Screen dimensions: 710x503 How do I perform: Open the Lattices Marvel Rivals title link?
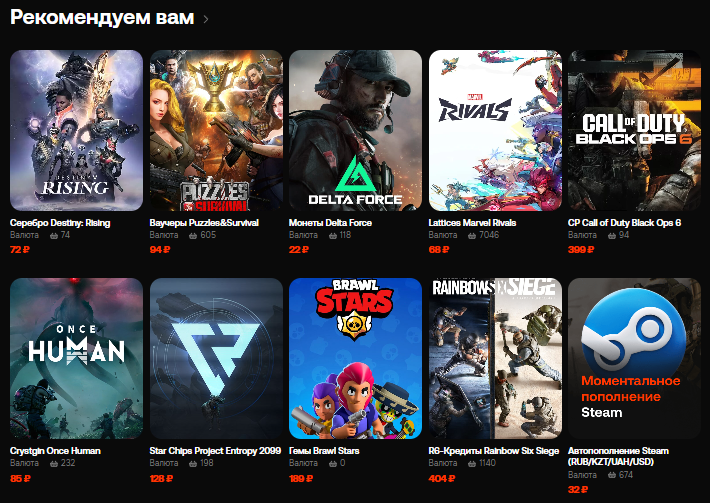pos(472,223)
